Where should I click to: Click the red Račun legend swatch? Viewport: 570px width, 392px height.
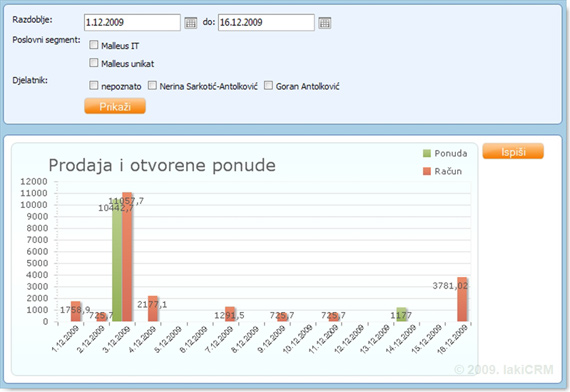click(427, 171)
